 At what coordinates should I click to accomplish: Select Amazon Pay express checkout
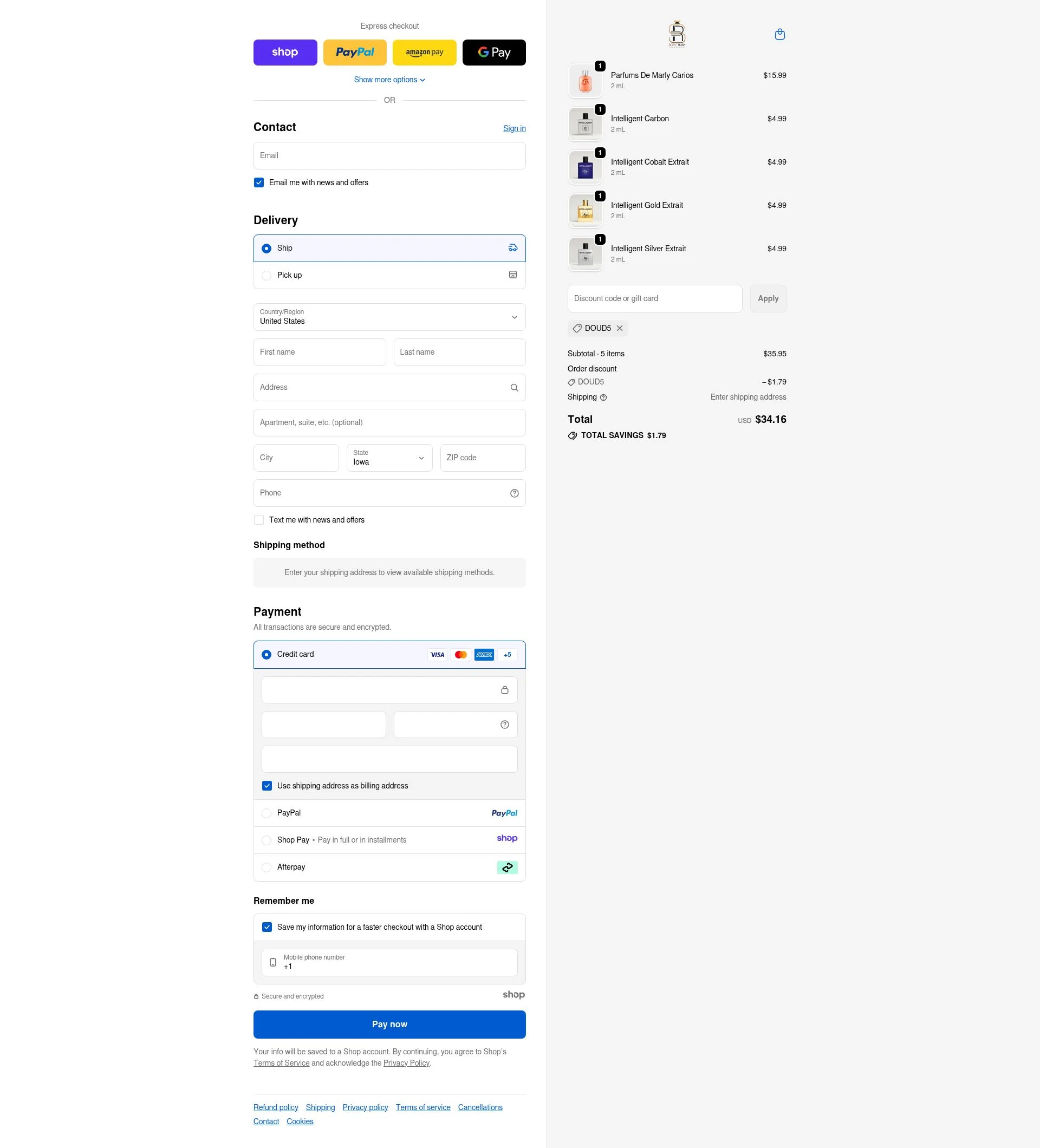pyautogui.click(x=424, y=52)
